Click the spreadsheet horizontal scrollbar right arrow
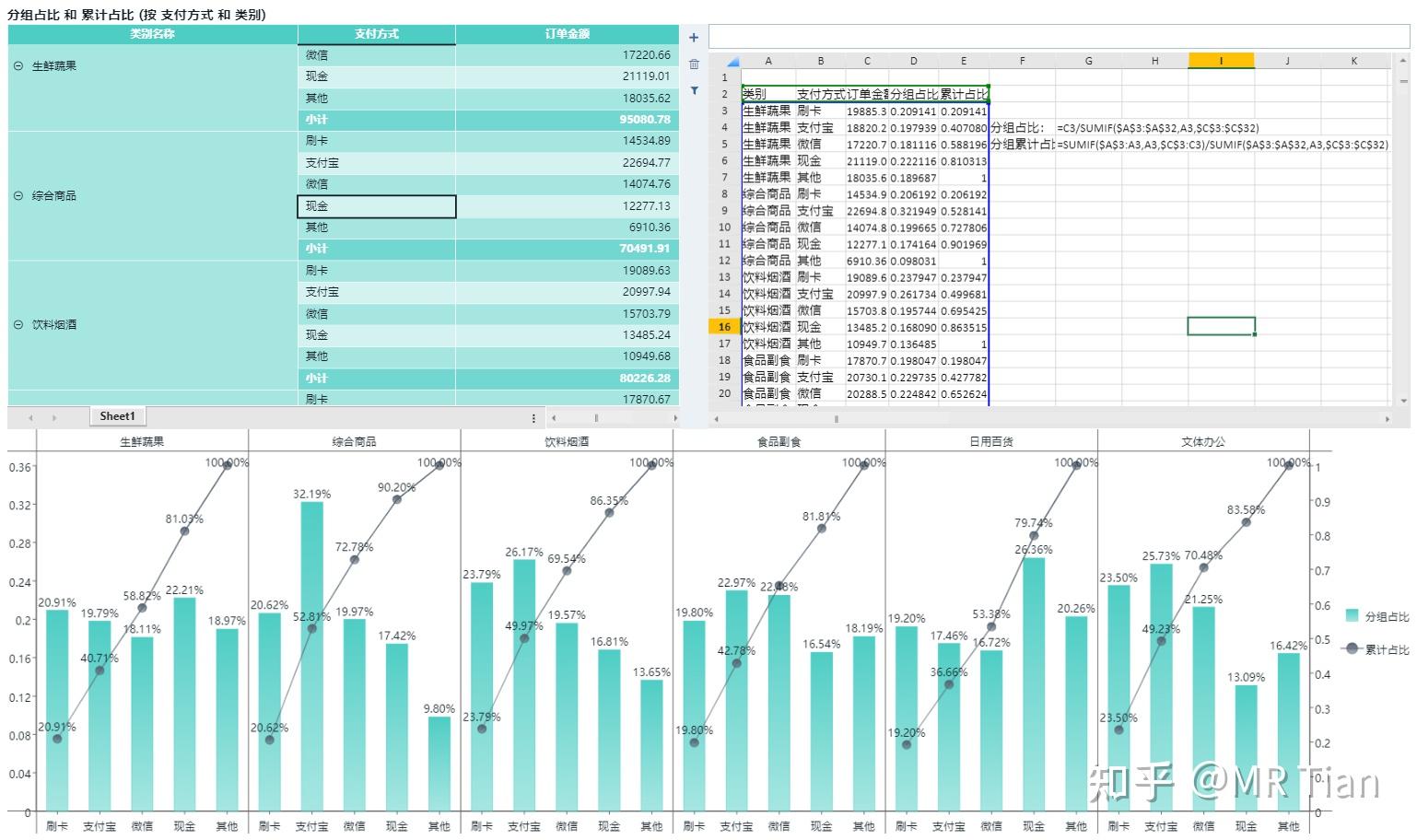 pos(1388,419)
